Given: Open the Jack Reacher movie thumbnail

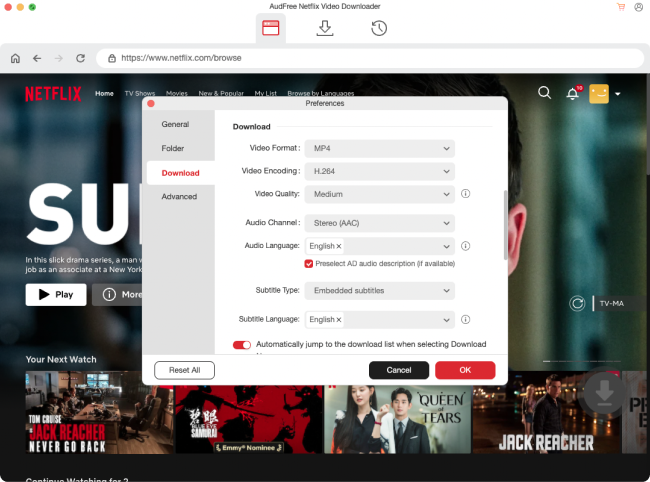Looking at the screenshot, I should [x=546, y=412].
